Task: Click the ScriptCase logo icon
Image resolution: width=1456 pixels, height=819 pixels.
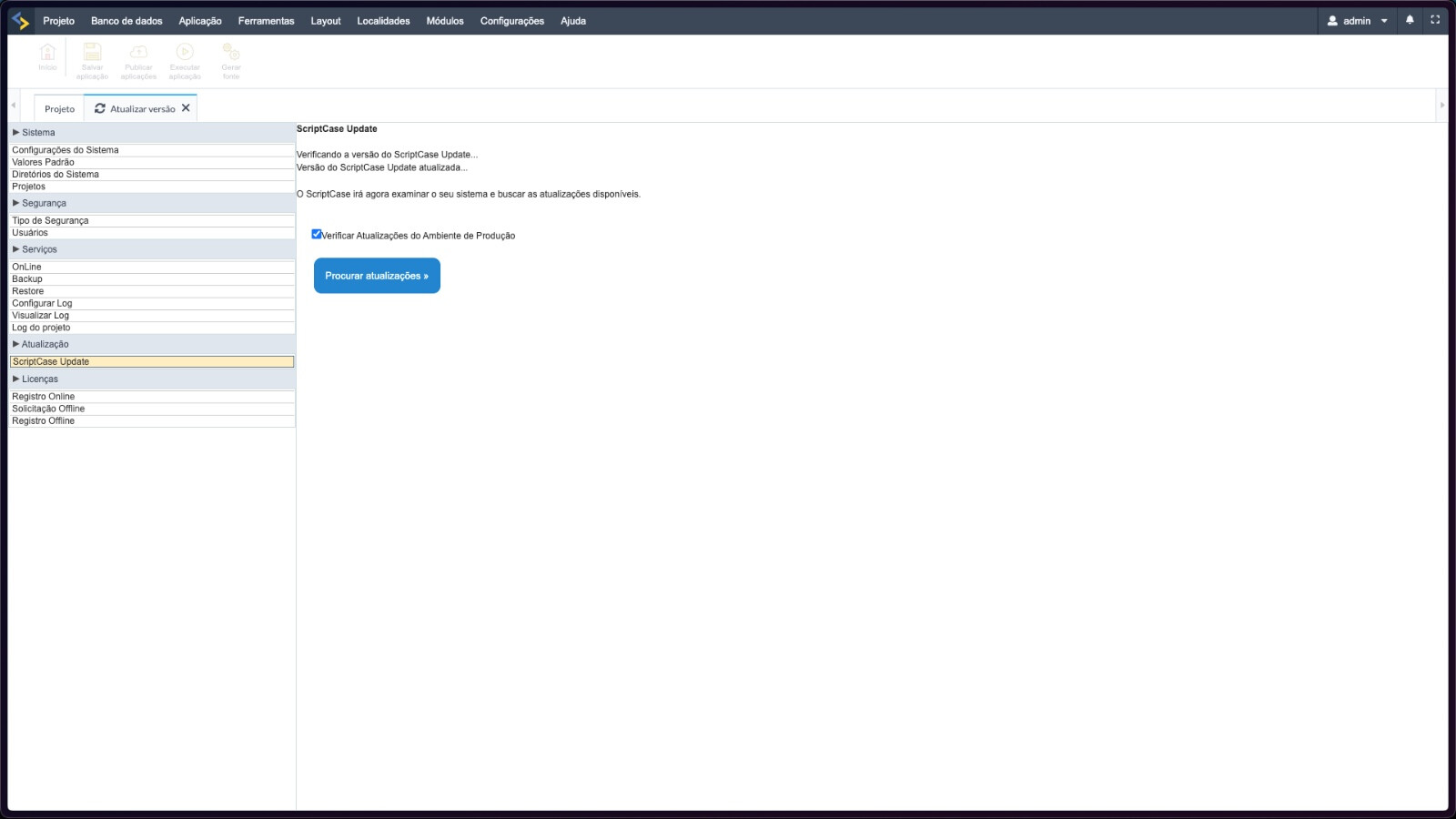Action: pyautogui.click(x=20, y=20)
